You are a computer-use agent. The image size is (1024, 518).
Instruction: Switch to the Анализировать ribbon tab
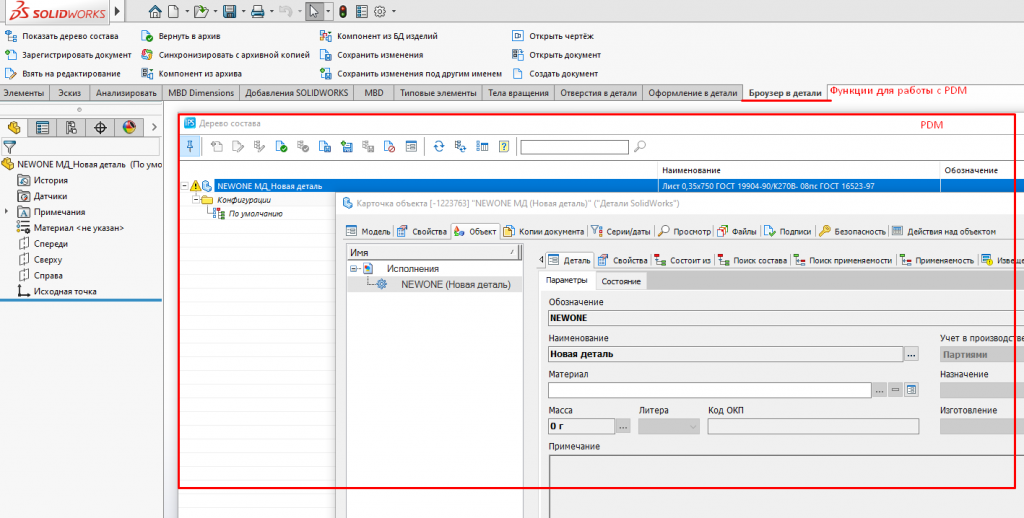[126, 93]
